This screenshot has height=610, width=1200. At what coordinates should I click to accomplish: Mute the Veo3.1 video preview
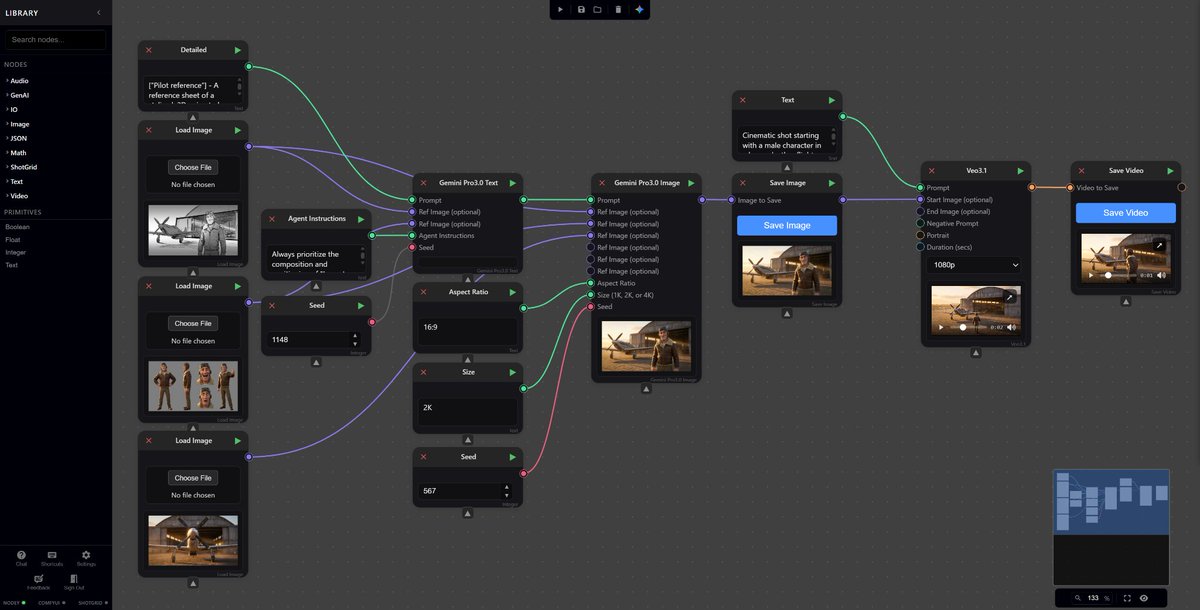(1011, 327)
